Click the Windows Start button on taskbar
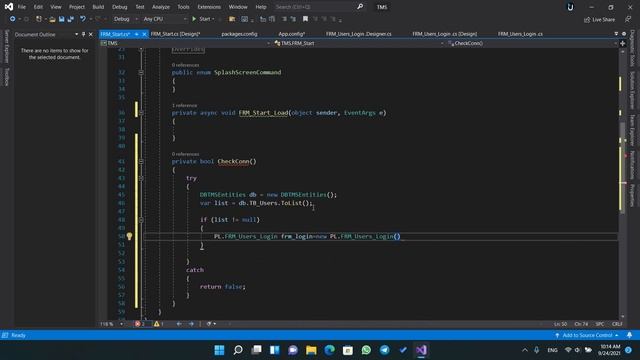 [219, 350]
